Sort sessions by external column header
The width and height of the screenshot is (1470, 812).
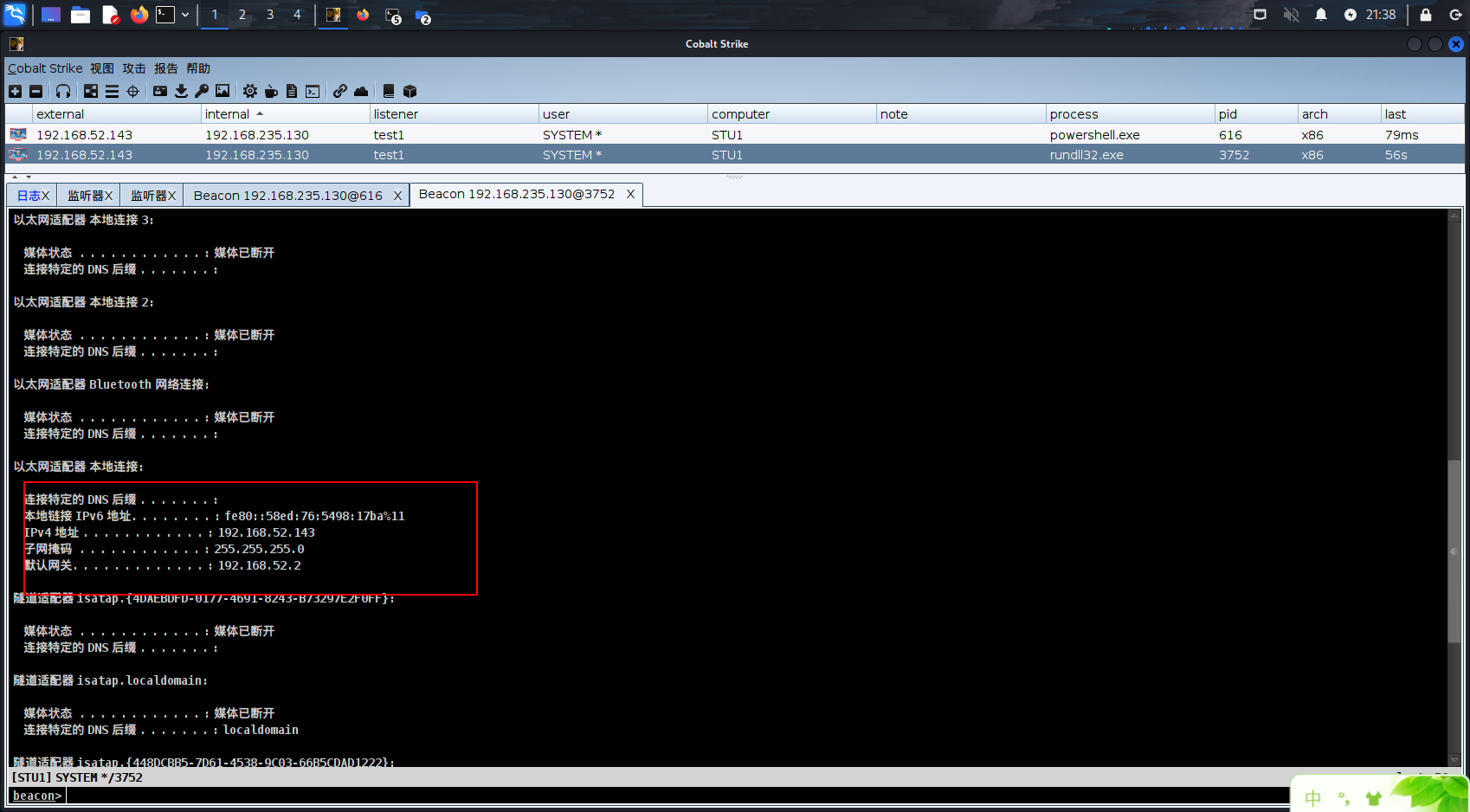pos(116,114)
